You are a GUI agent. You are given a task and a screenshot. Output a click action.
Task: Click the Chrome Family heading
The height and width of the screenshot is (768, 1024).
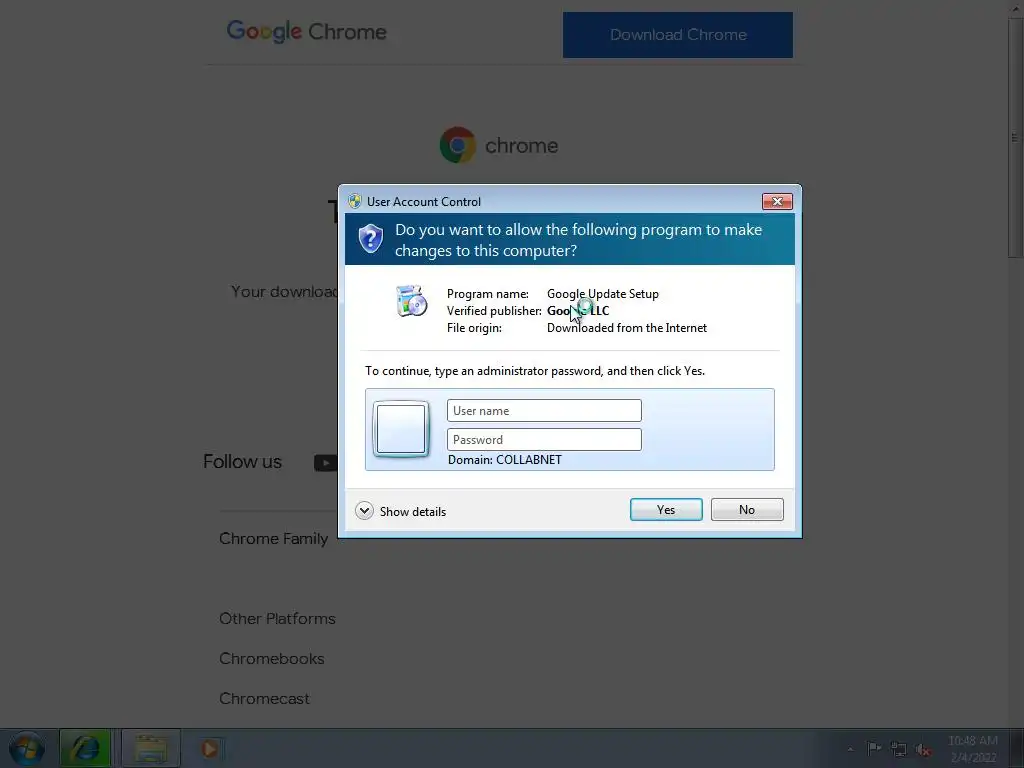coord(273,539)
